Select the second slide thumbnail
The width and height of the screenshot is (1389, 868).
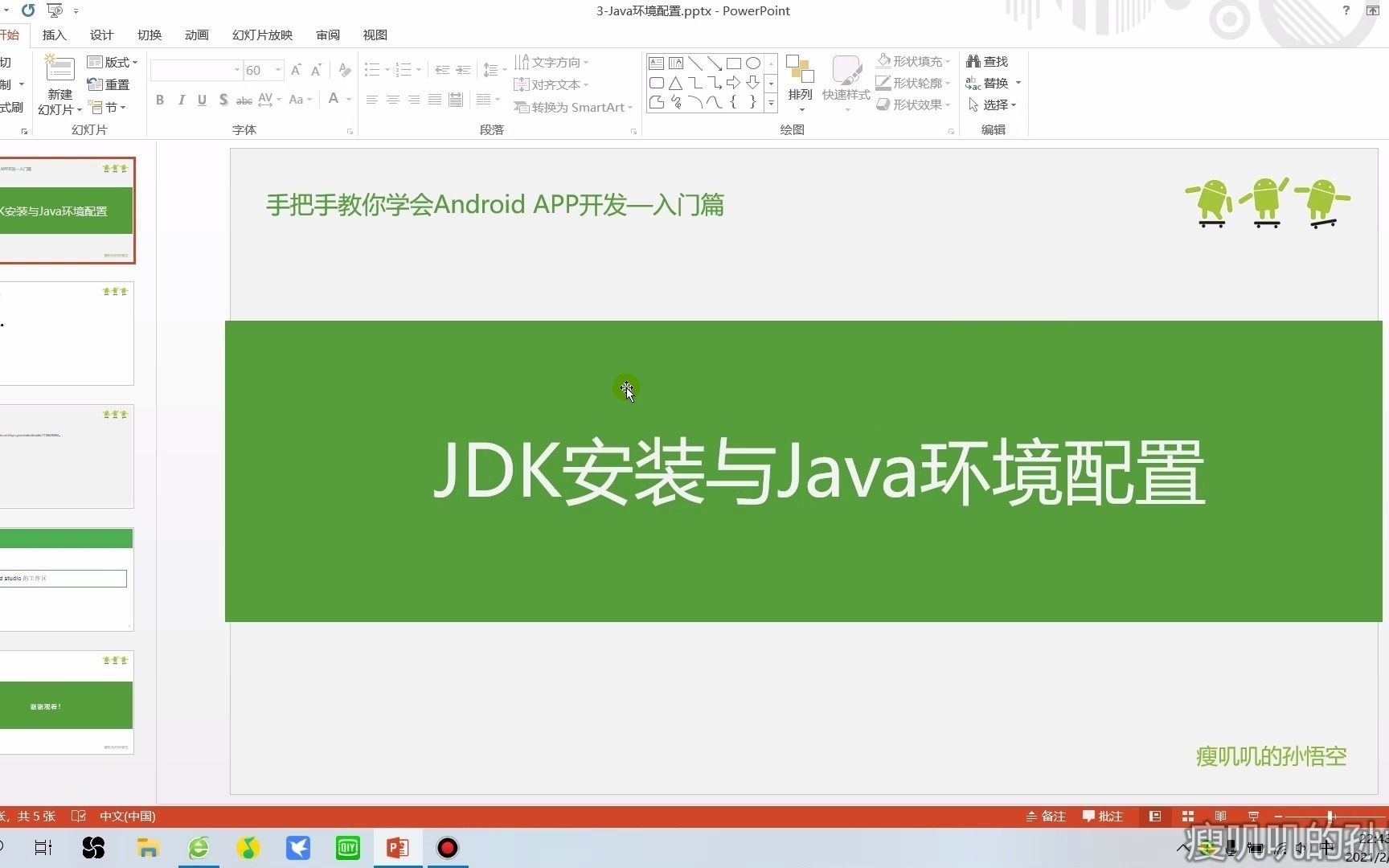67,334
